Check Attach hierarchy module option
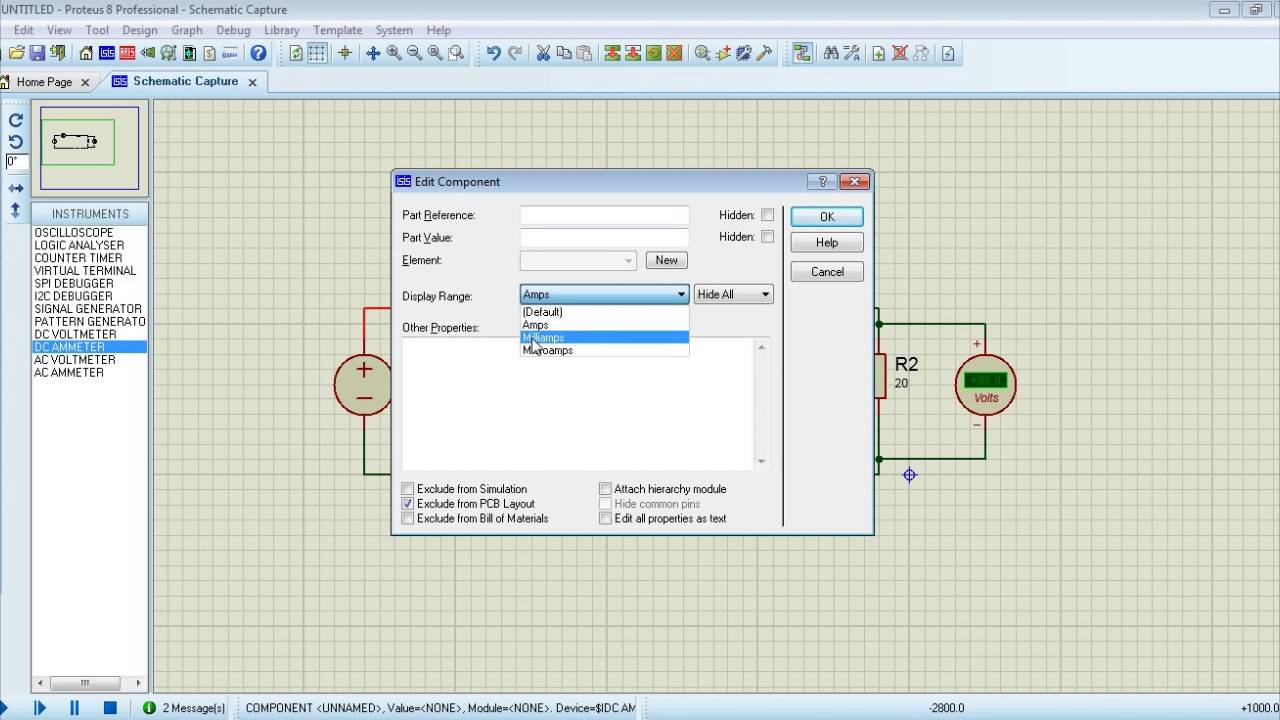1280x720 pixels. 605,489
